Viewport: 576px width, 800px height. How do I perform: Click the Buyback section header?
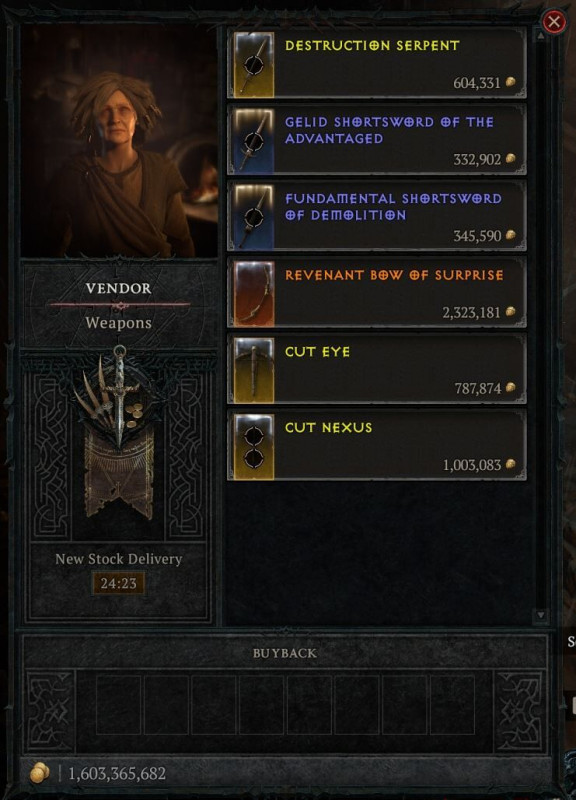coord(285,653)
